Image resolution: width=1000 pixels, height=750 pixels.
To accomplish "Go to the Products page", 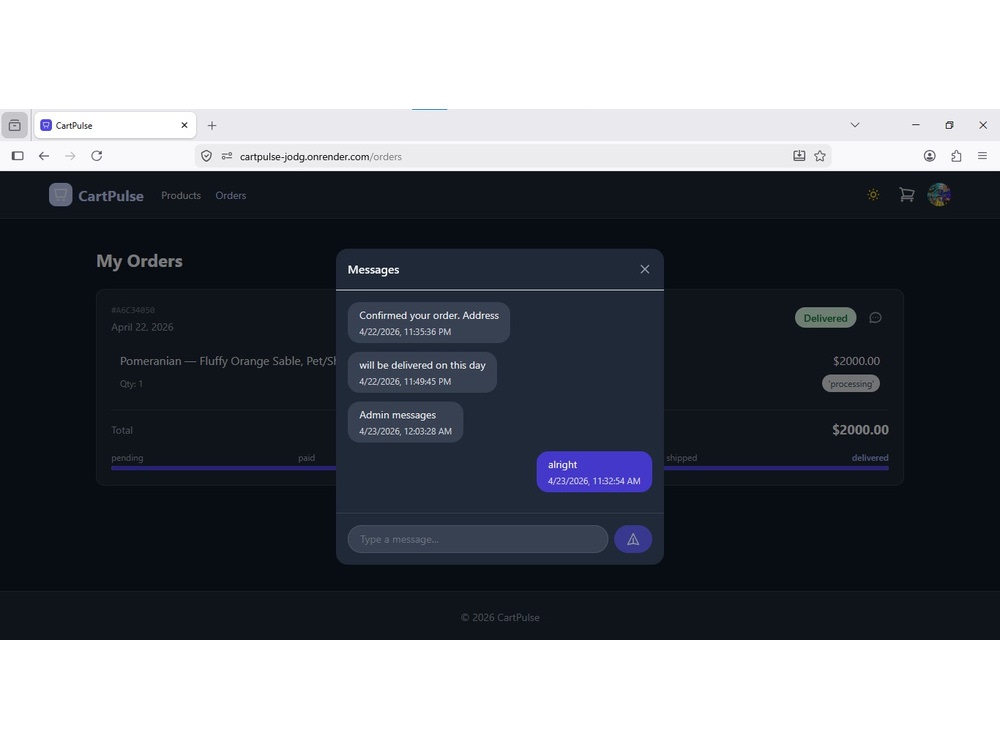I will [x=181, y=195].
